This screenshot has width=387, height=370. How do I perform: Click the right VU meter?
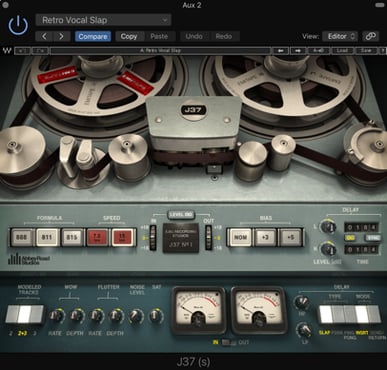click(259, 310)
